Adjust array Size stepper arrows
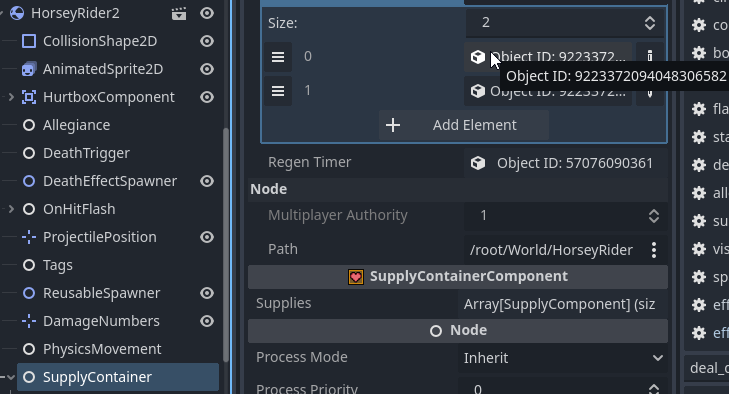729x394 pixels. (x=649, y=23)
